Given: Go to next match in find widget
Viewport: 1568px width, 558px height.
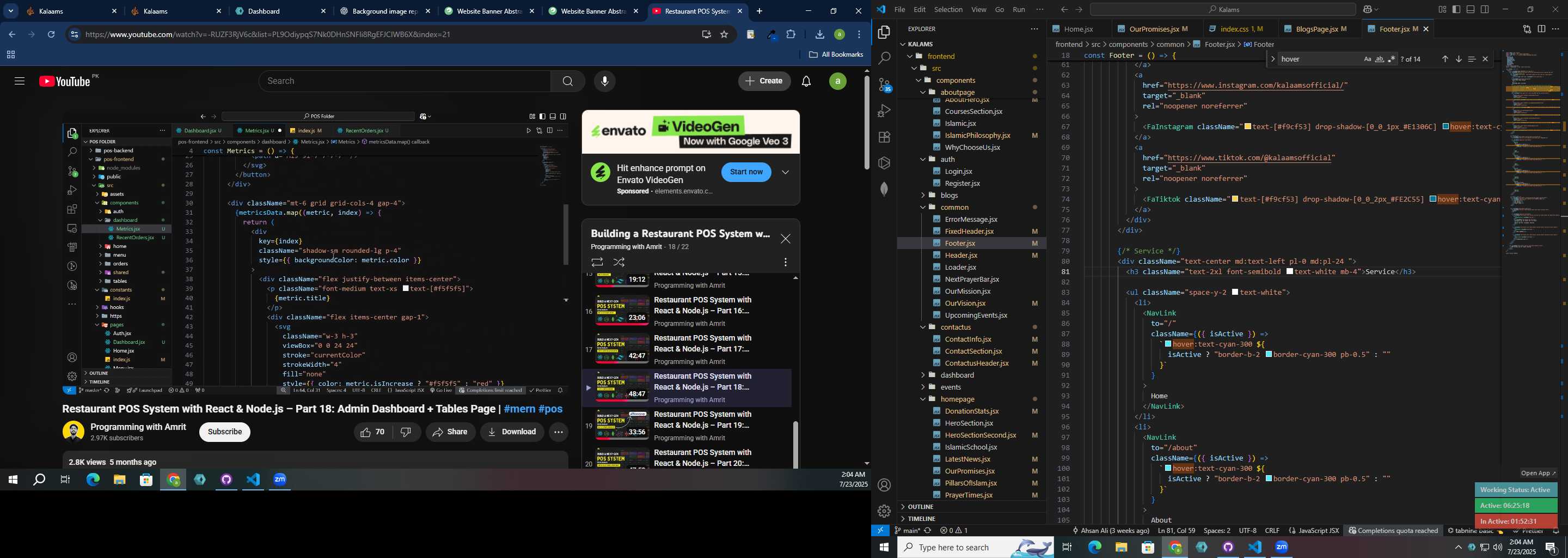Looking at the screenshot, I should click(x=1458, y=59).
